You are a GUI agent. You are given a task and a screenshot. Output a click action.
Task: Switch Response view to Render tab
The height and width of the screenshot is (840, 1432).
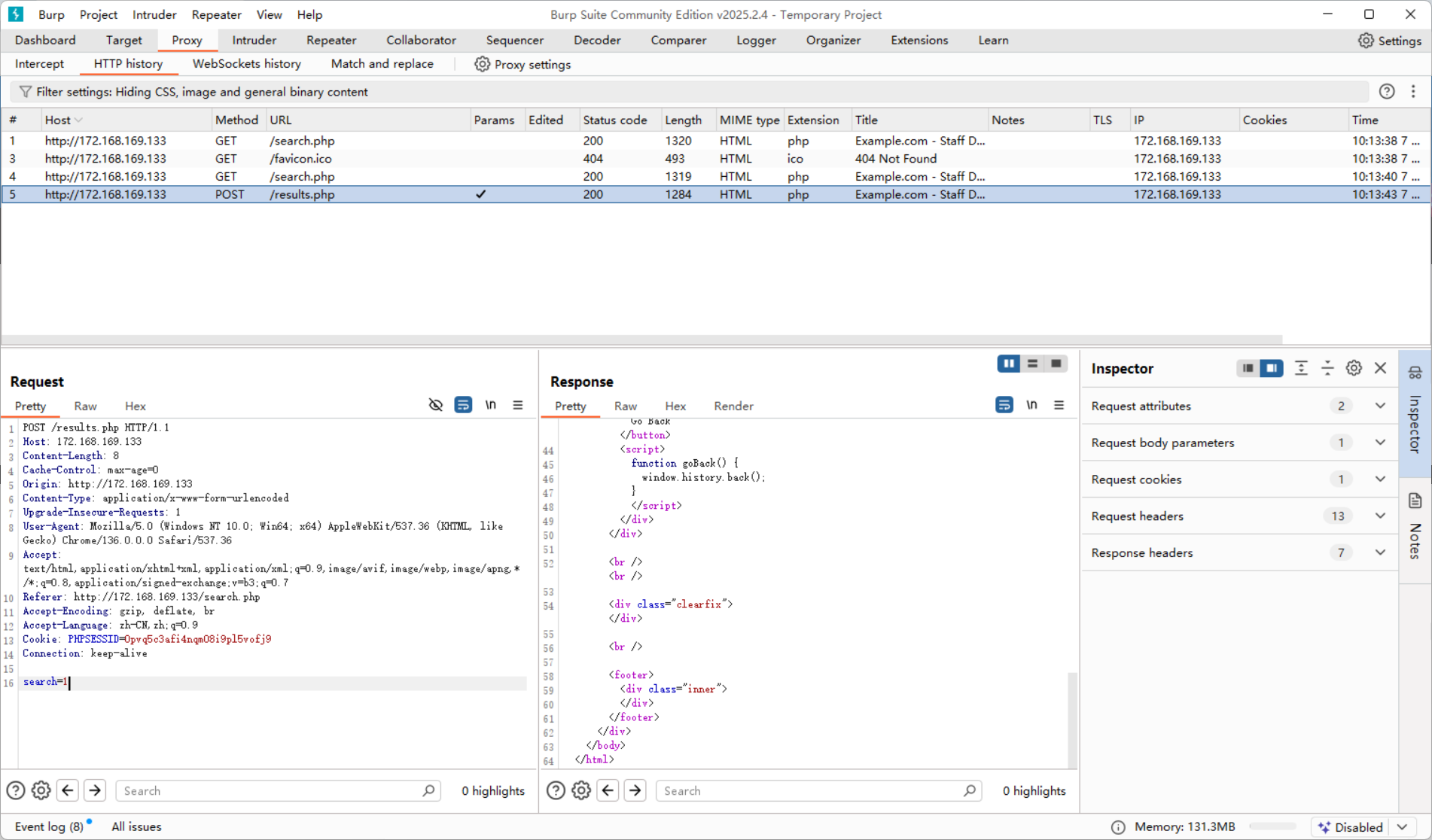733,406
